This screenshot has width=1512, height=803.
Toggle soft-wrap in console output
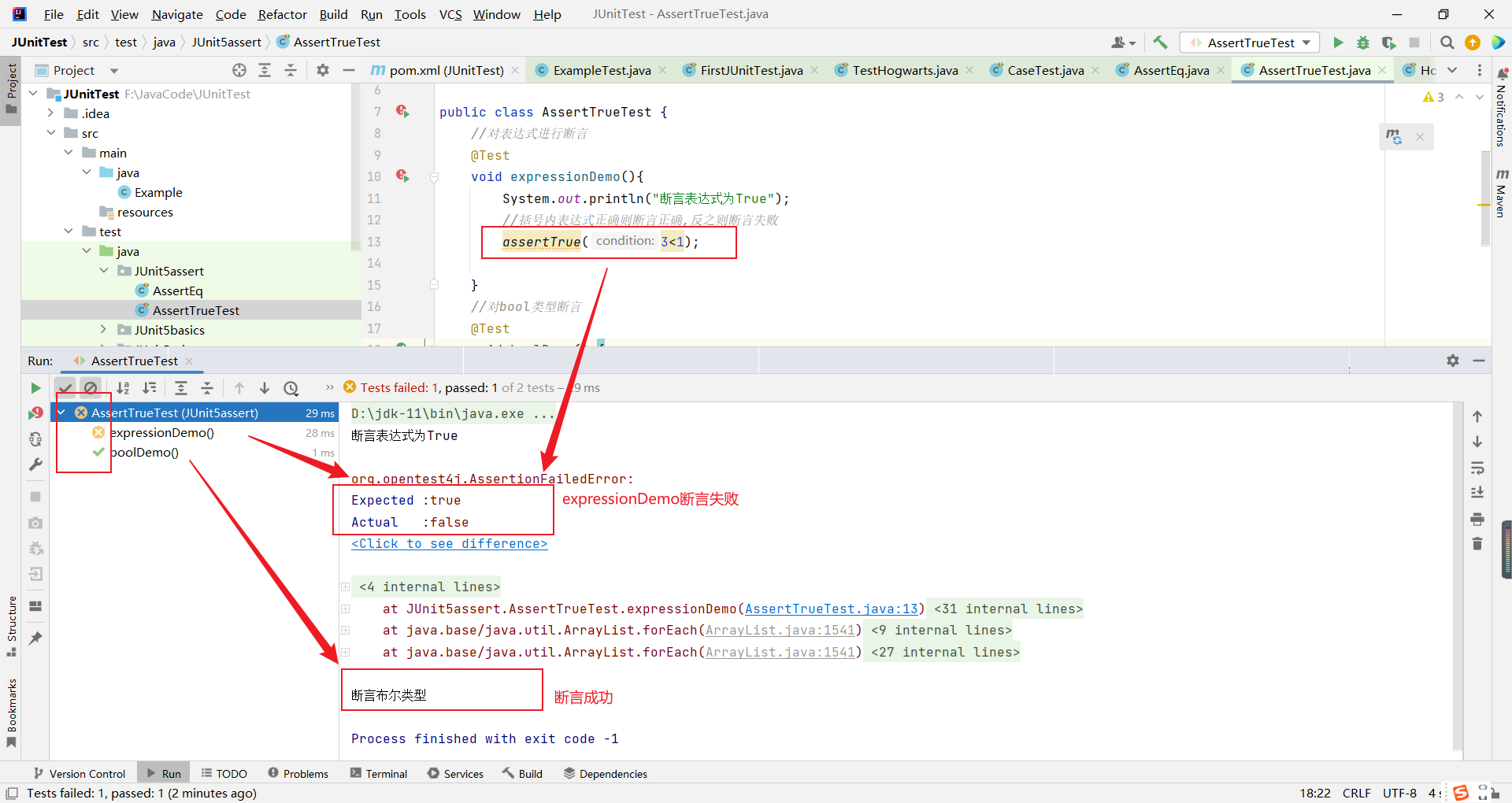tap(1477, 468)
